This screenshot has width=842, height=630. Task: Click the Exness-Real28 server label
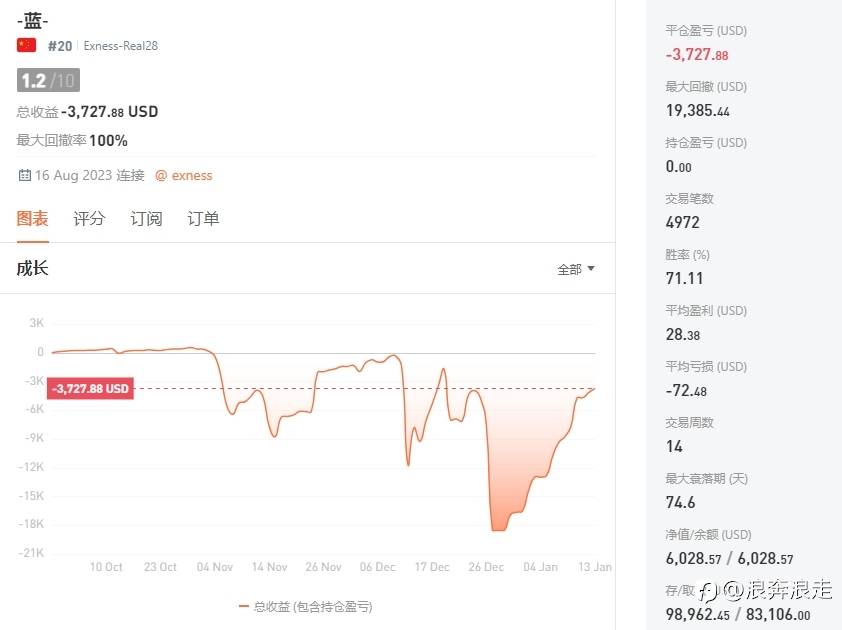coord(121,46)
